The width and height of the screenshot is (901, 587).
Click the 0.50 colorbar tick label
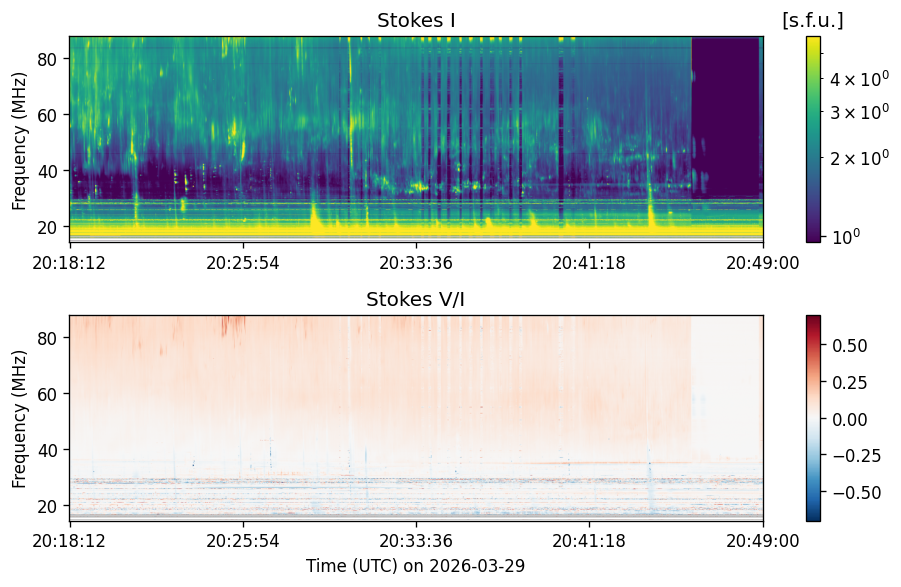tap(849, 346)
